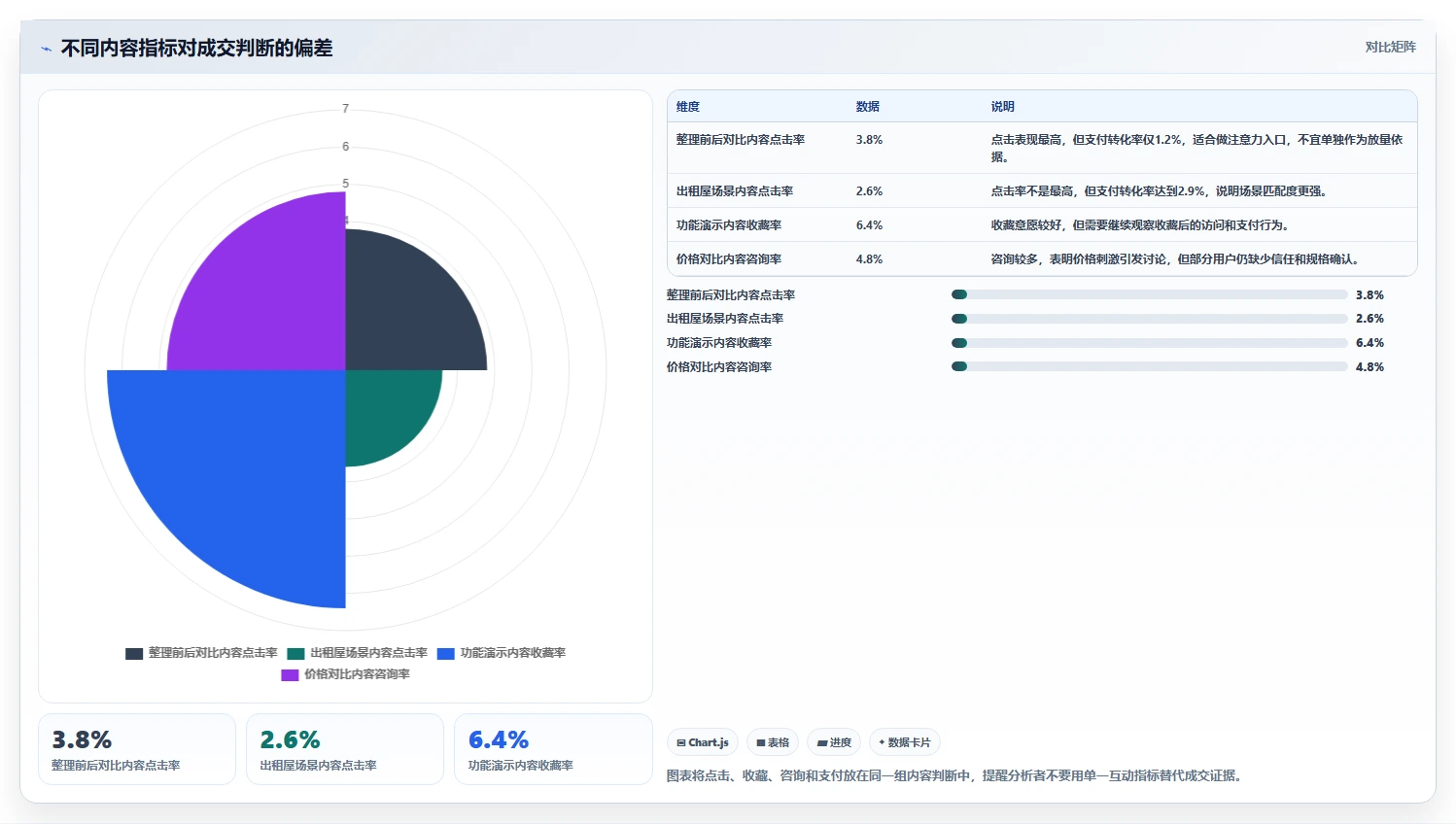Click the description starting 咨询较多

pos(1176,259)
